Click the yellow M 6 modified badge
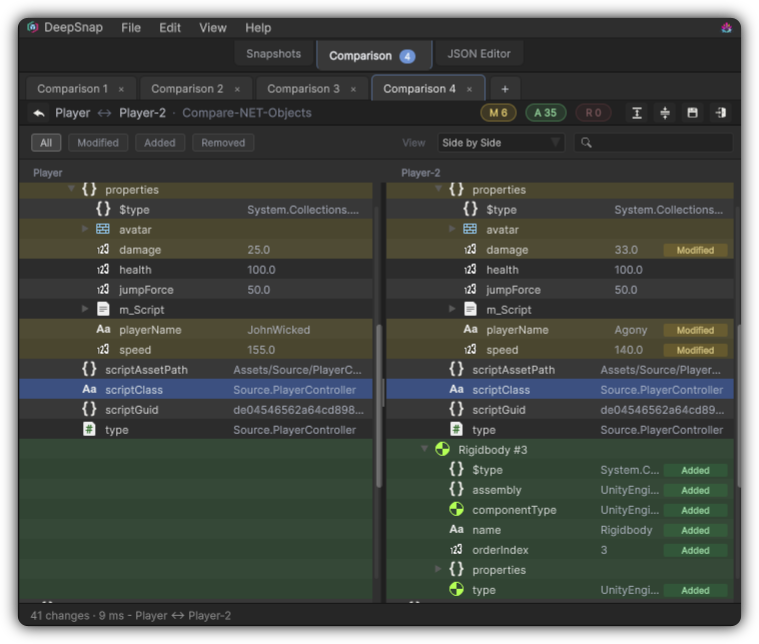 tap(498, 113)
